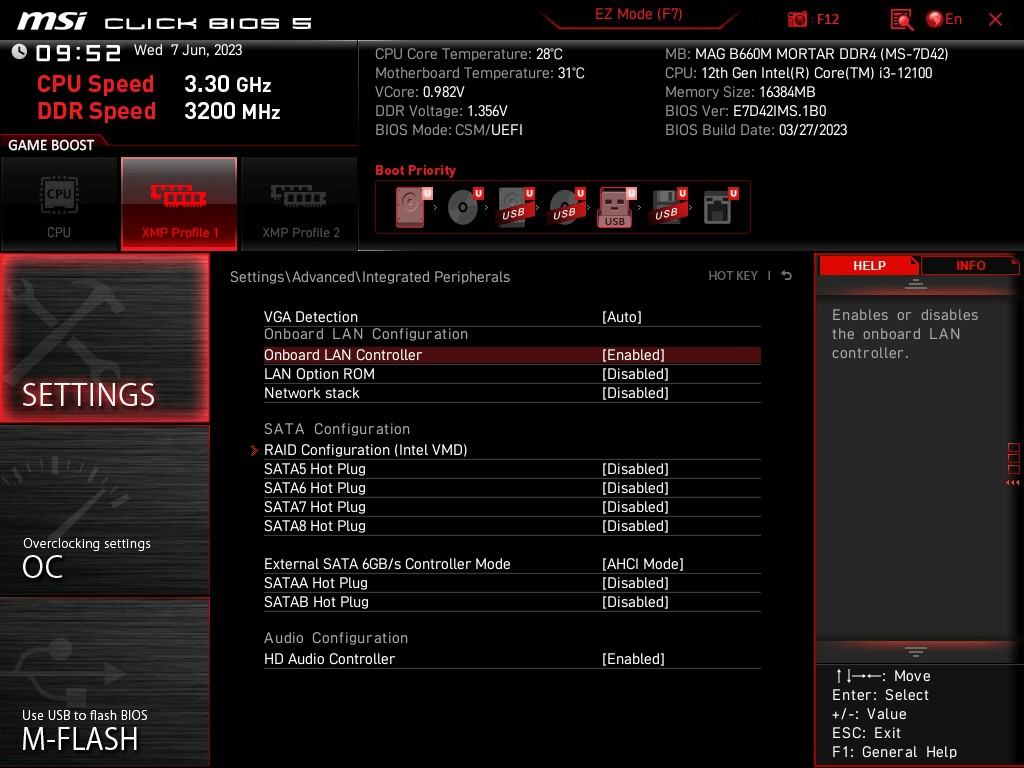
Task: Click the help panel scroll-down indicator
Action: pos(916,651)
